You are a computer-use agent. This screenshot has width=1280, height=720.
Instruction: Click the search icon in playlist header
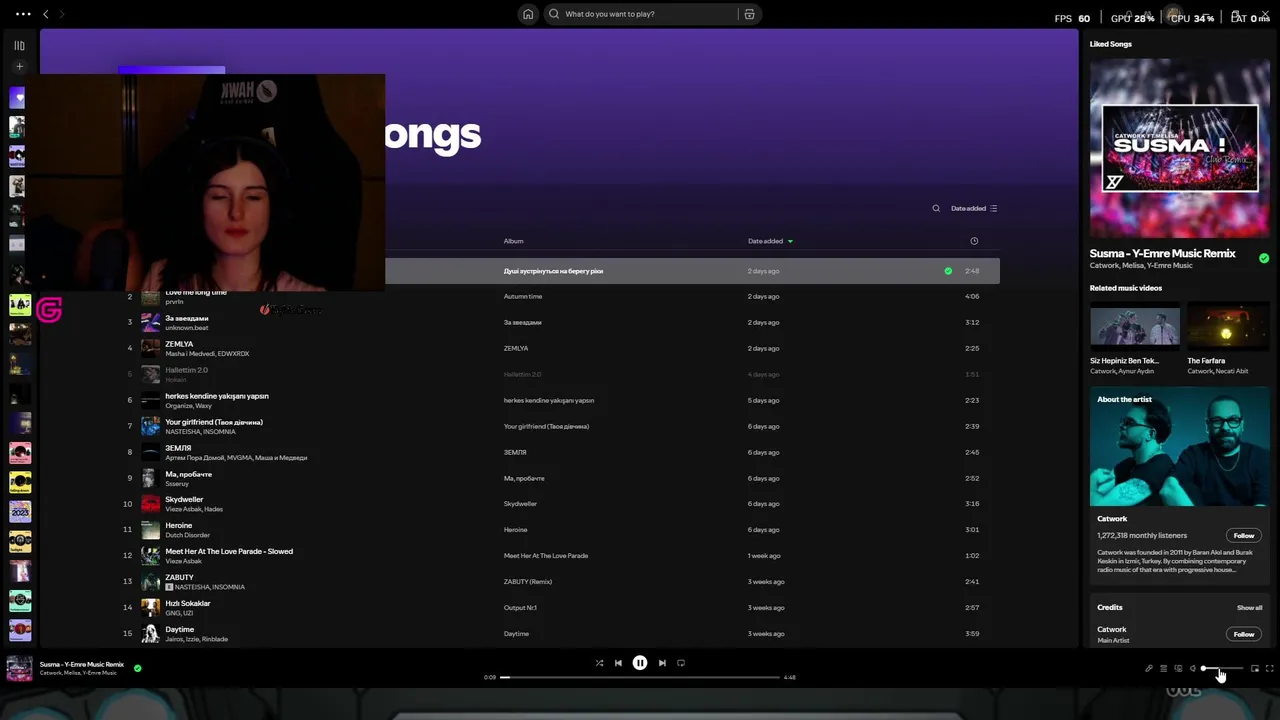936,208
